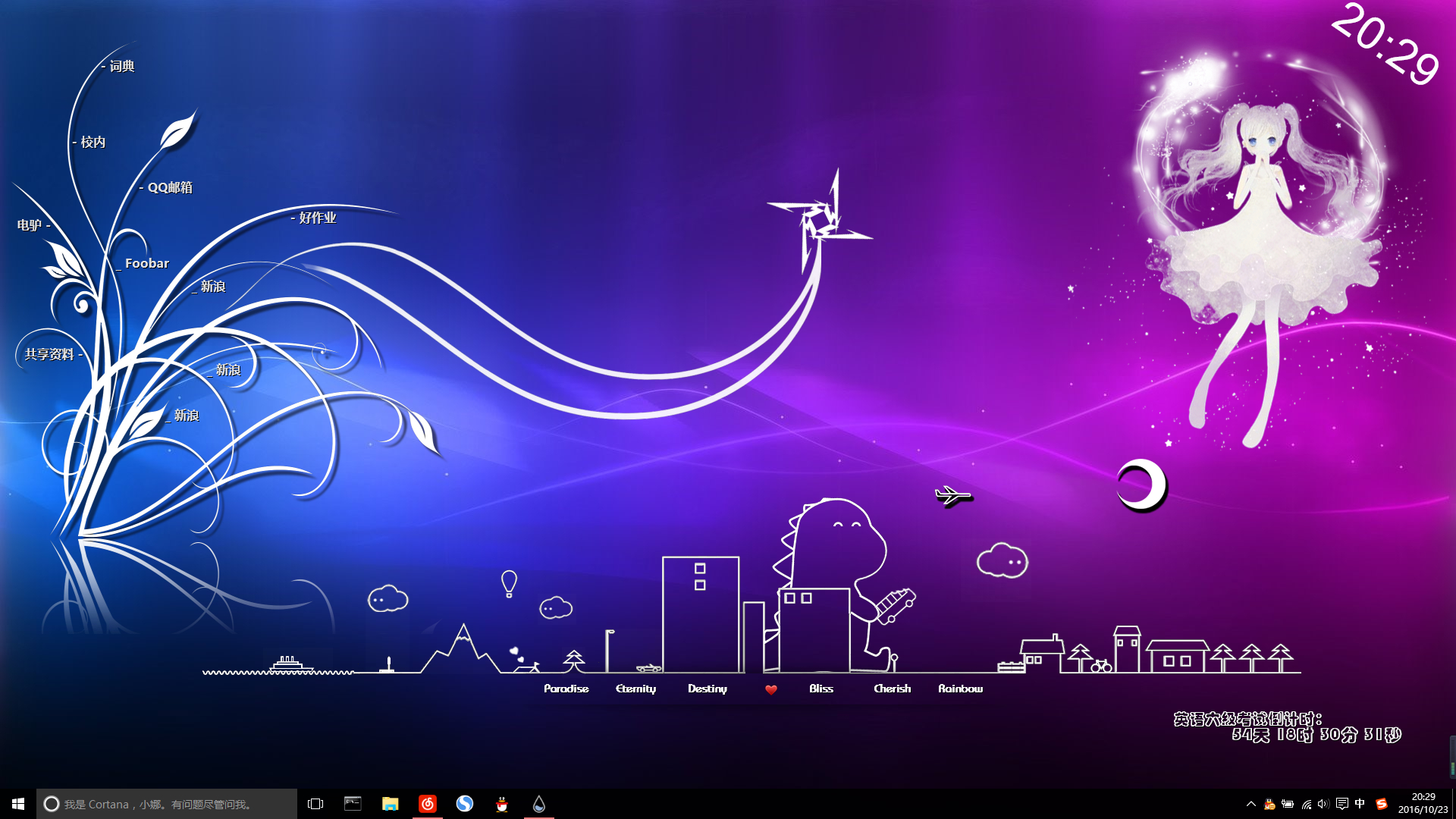The height and width of the screenshot is (819, 1456).
Task: Open the taskbar clock and calendar flyout
Action: click(1423, 803)
